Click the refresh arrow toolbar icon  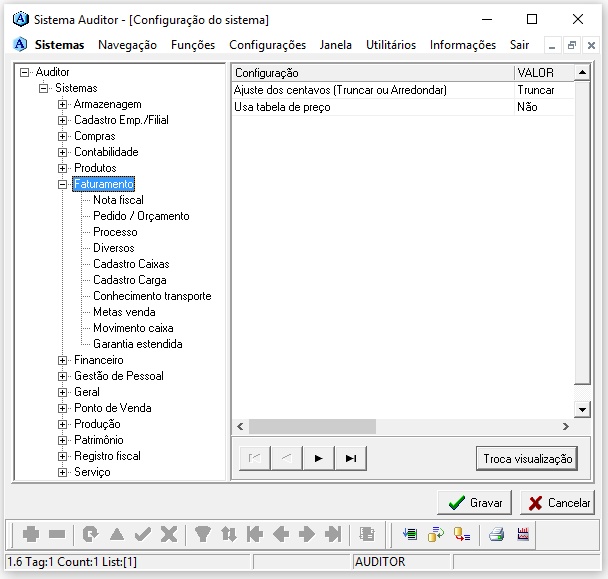pos(91,534)
